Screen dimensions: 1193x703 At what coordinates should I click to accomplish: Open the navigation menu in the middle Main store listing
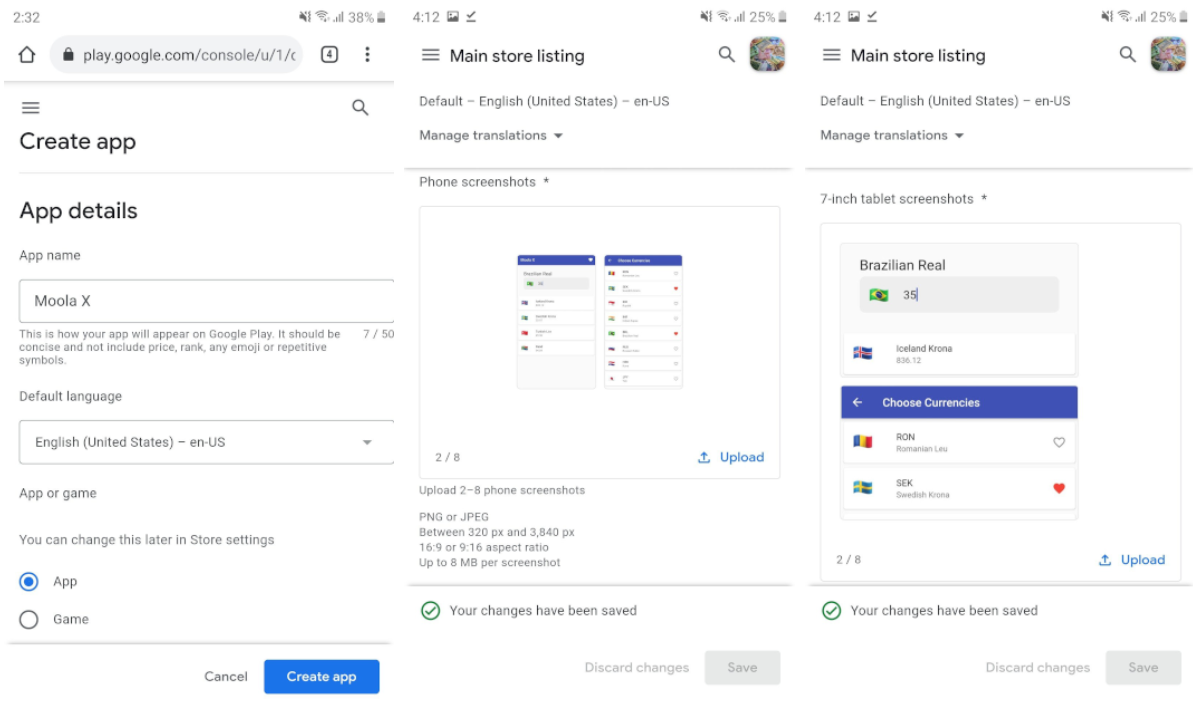coord(430,55)
